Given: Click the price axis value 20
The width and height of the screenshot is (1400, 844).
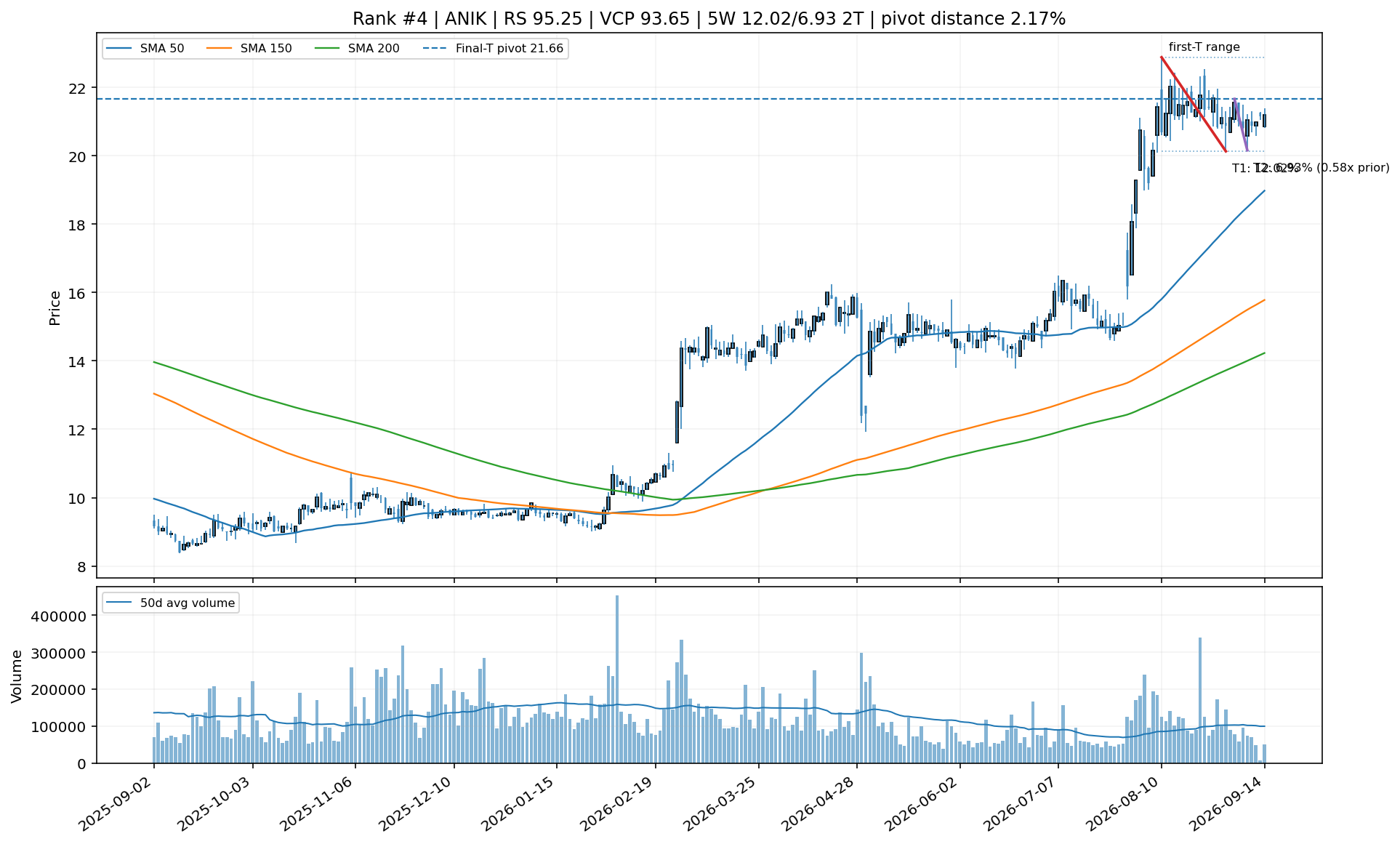Looking at the screenshot, I should click(77, 157).
